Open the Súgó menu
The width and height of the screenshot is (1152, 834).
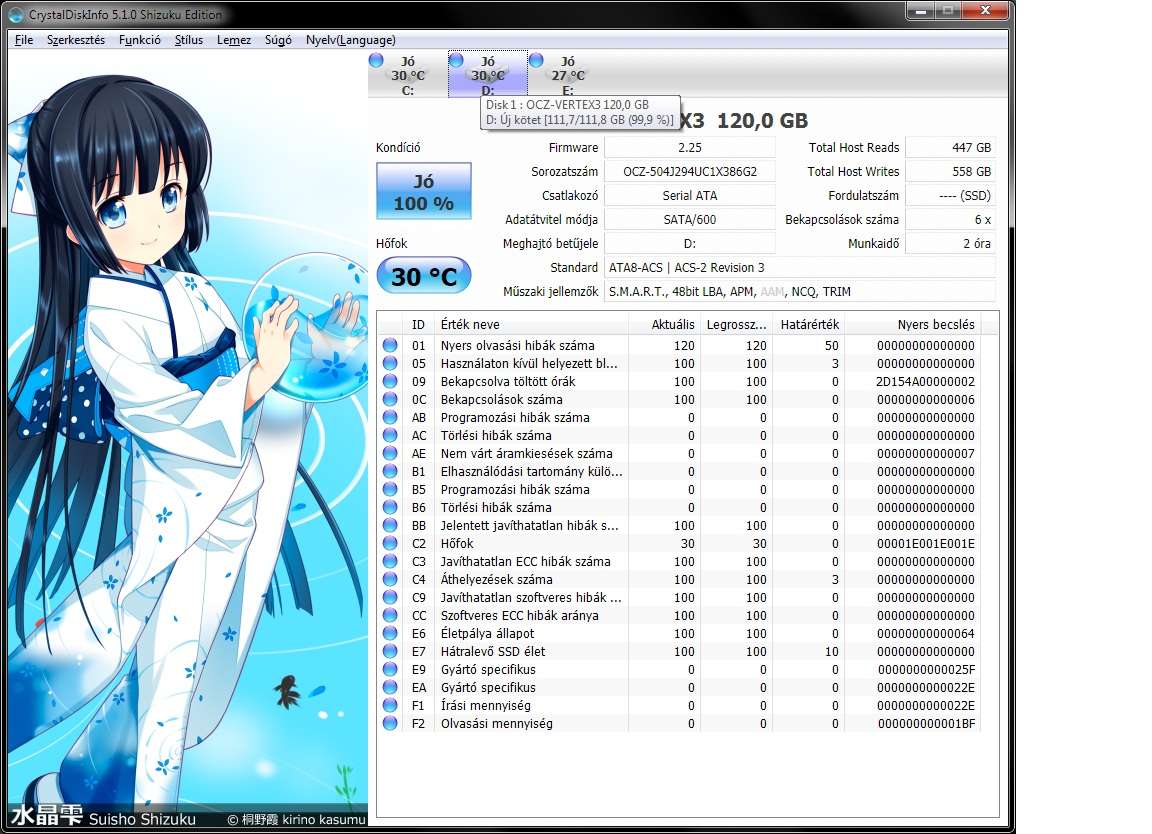point(278,40)
